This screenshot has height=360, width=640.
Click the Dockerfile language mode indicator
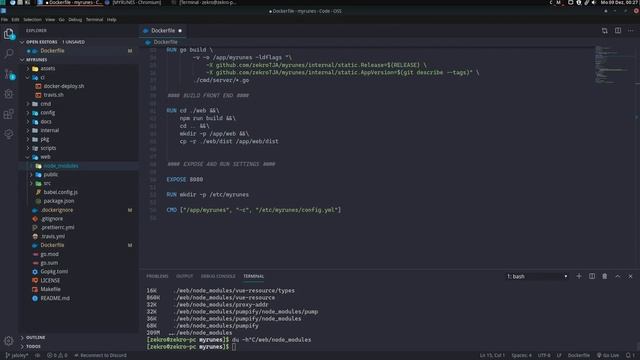tap(578, 356)
